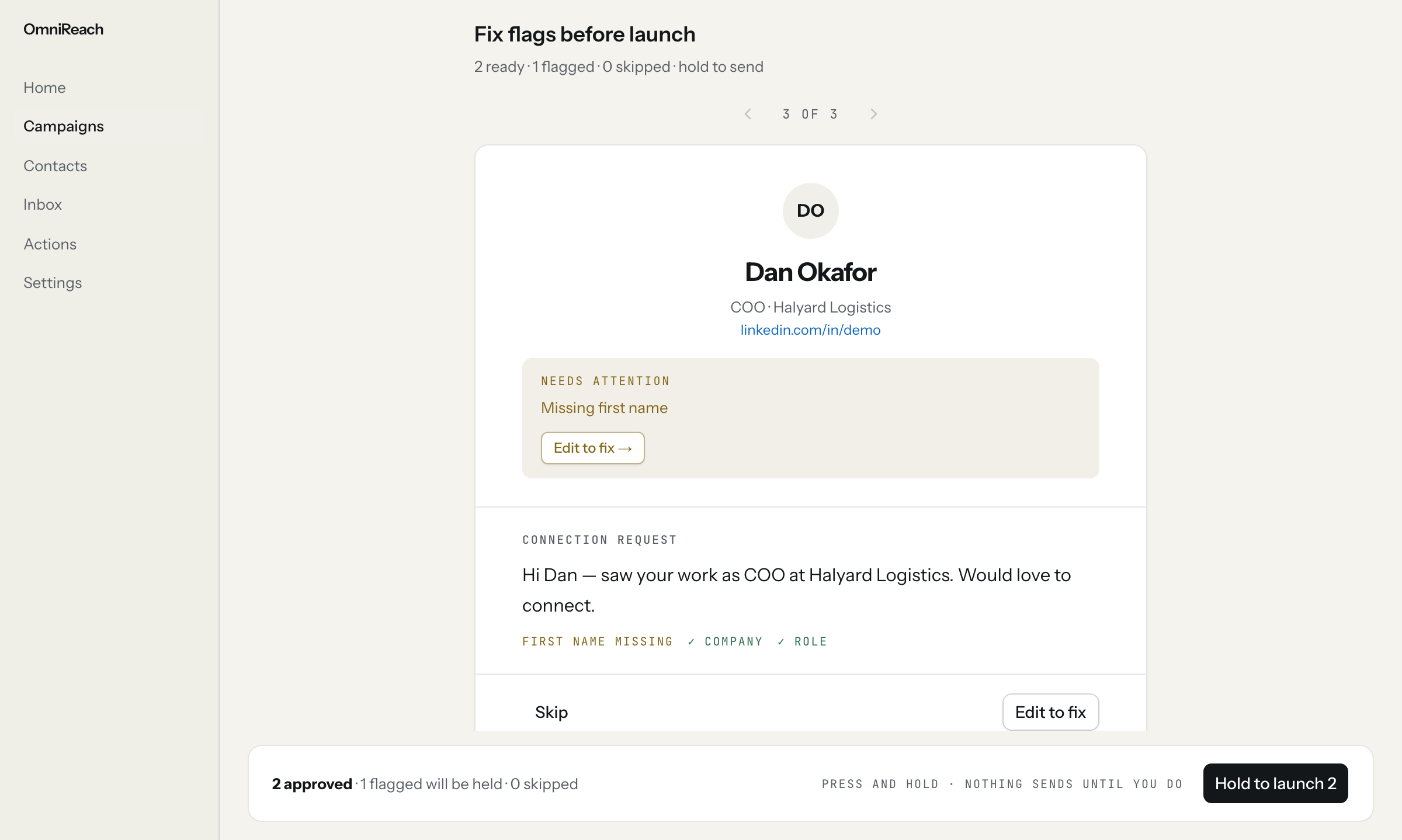Click the Company checkmark tag
The height and width of the screenshot is (840, 1402).
[725, 641]
